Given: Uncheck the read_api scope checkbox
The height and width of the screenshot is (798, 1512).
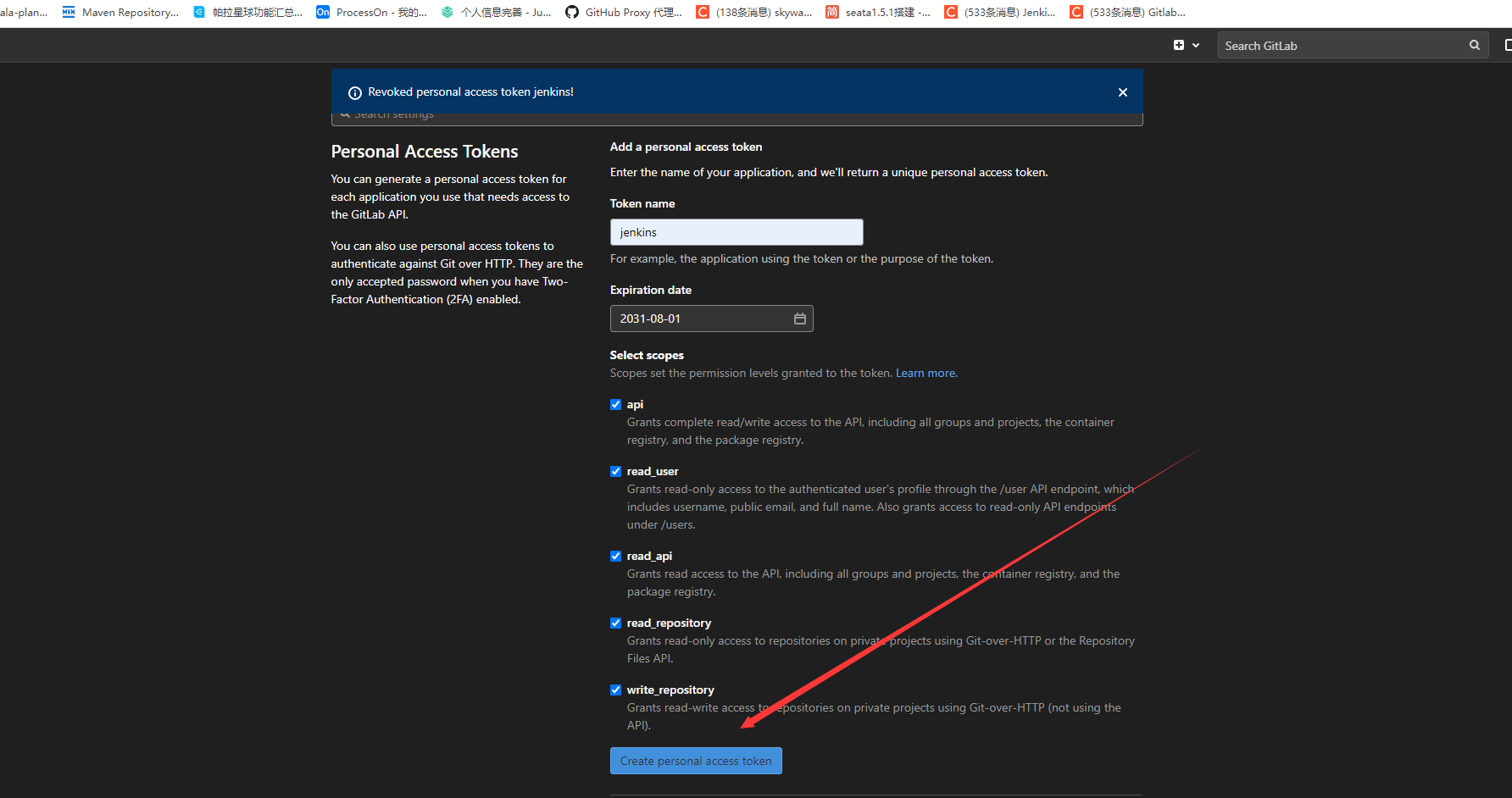Looking at the screenshot, I should [x=616, y=557].
